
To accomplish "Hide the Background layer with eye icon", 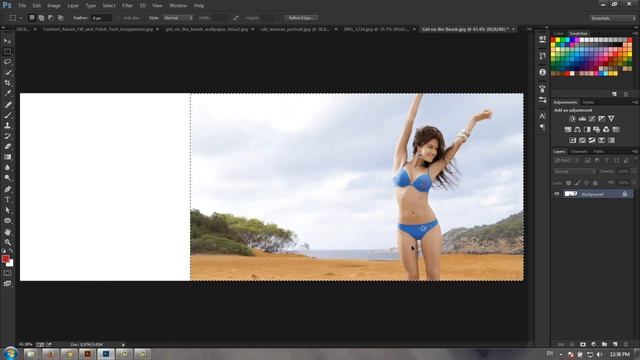I will tap(556, 194).
